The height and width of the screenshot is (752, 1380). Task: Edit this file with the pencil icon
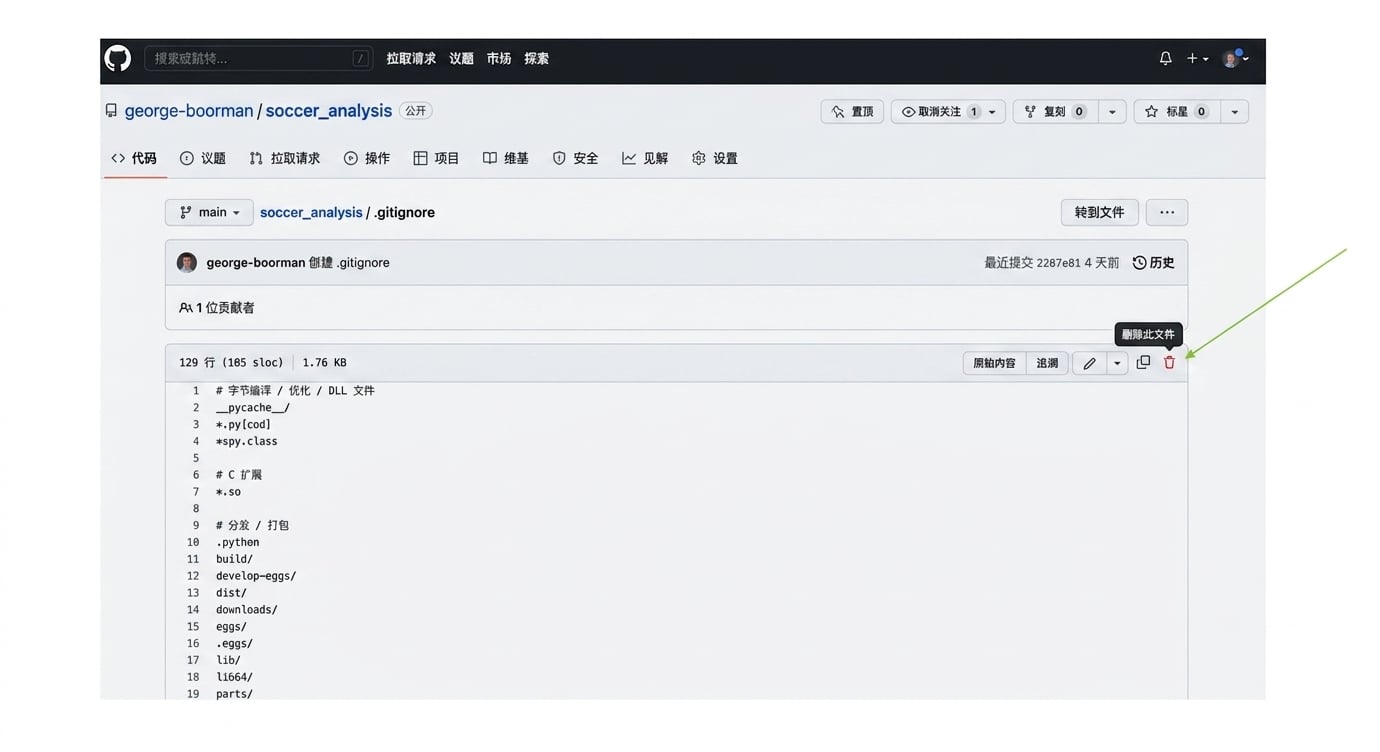click(x=1090, y=363)
